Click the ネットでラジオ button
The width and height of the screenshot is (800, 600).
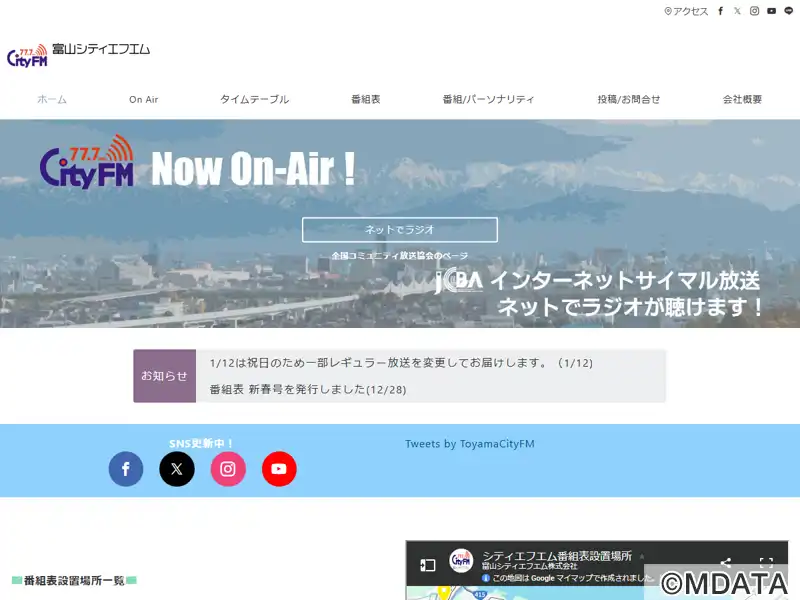(399, 230)
